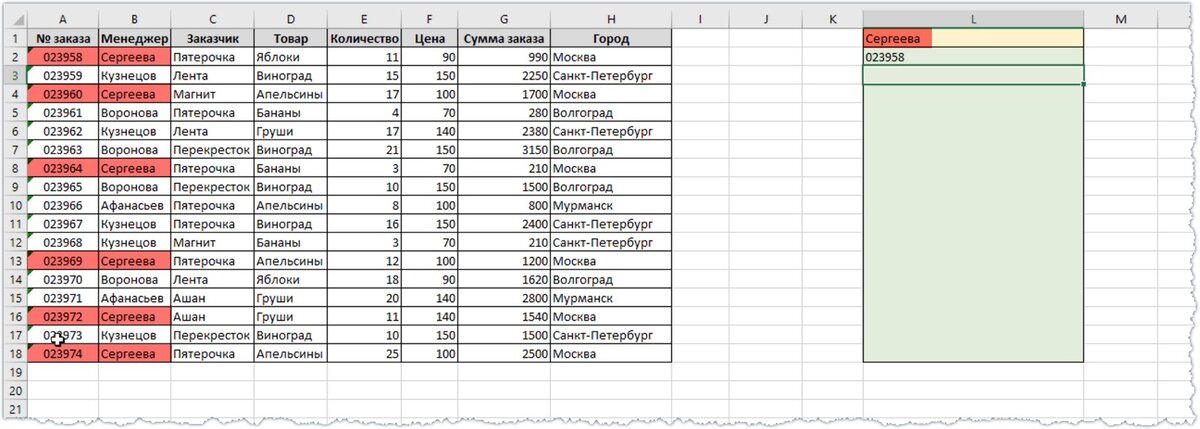Click 'Магнит' in row 4
Image resolution: width=1200 pixels, height=429 pixels.
pyautogui.click(x=211, y=94)
